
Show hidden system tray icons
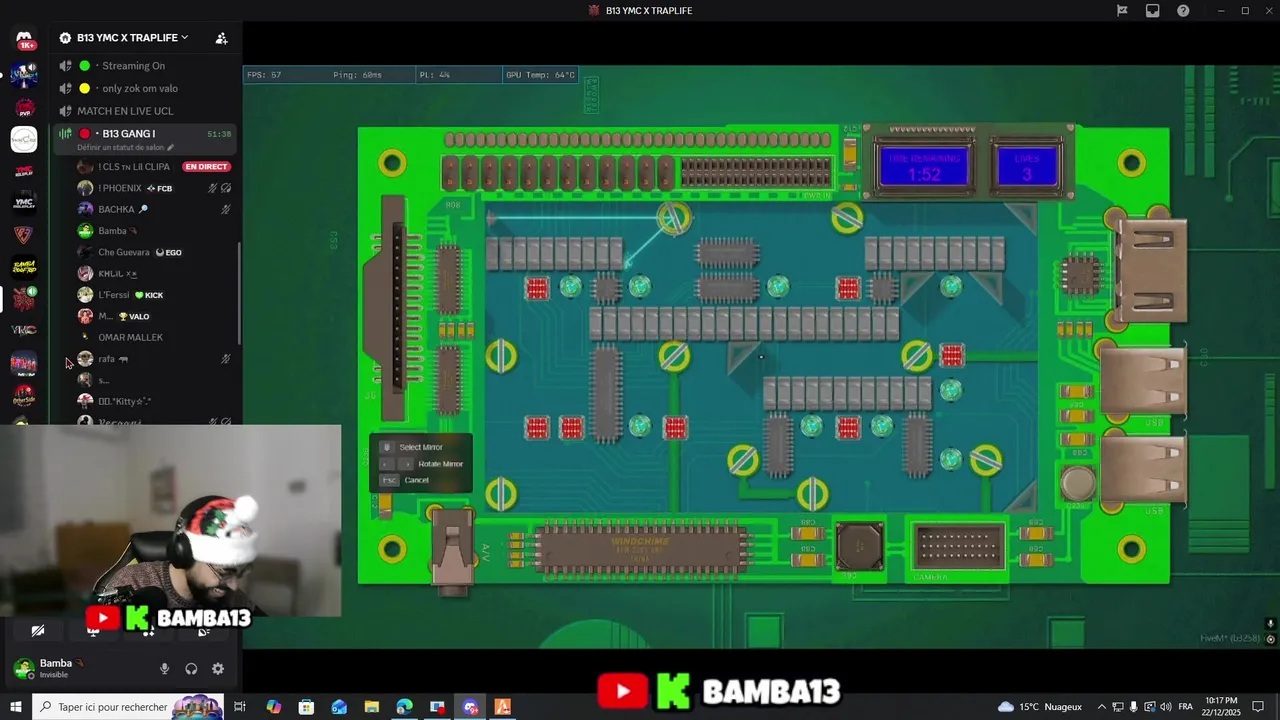pyautogui.click(x=1102, y=707)
